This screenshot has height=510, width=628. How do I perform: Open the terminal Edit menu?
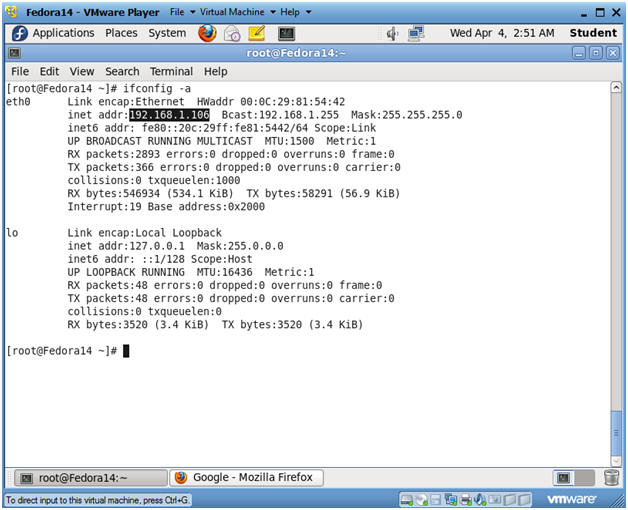pos(49,71)
